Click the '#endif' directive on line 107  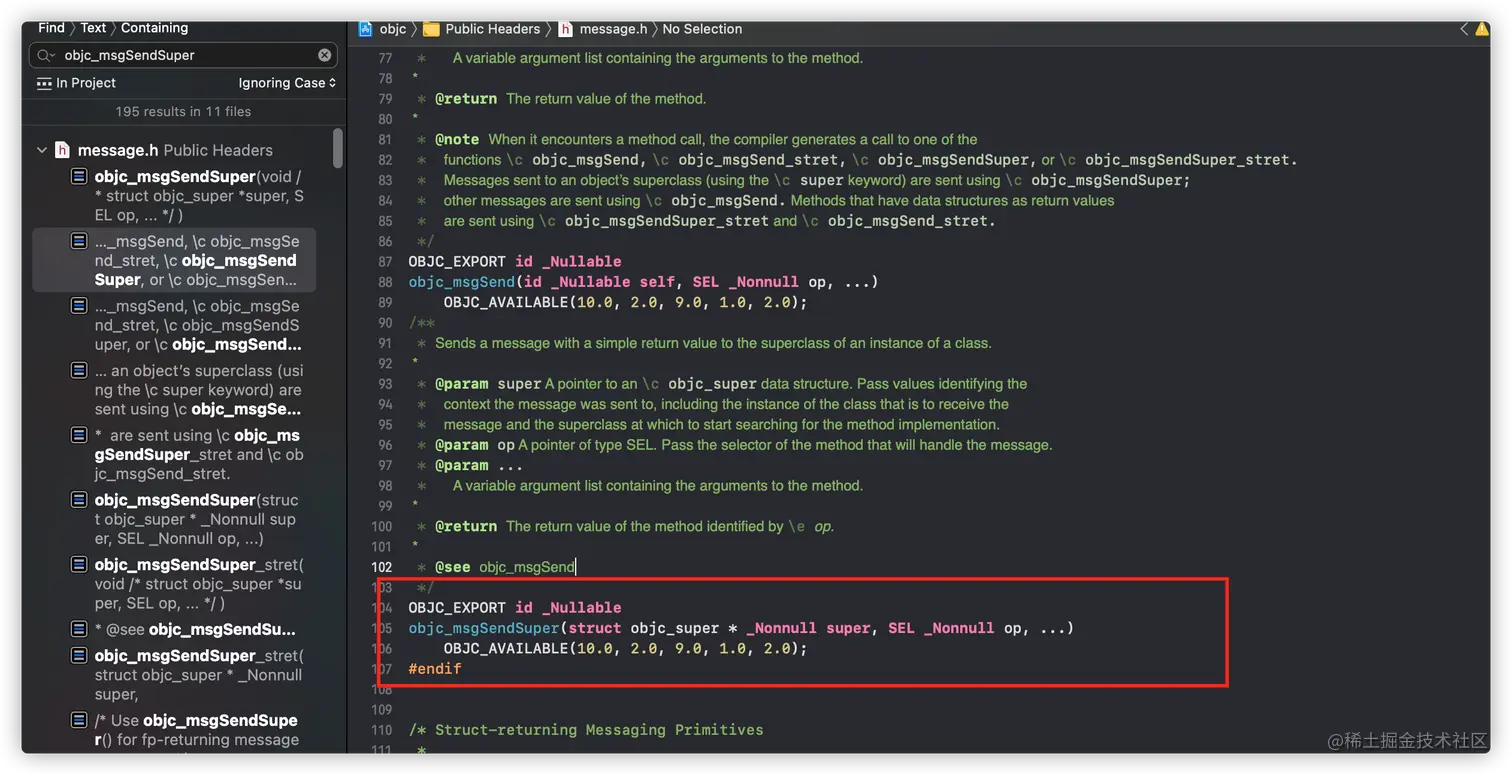[435, 669]
